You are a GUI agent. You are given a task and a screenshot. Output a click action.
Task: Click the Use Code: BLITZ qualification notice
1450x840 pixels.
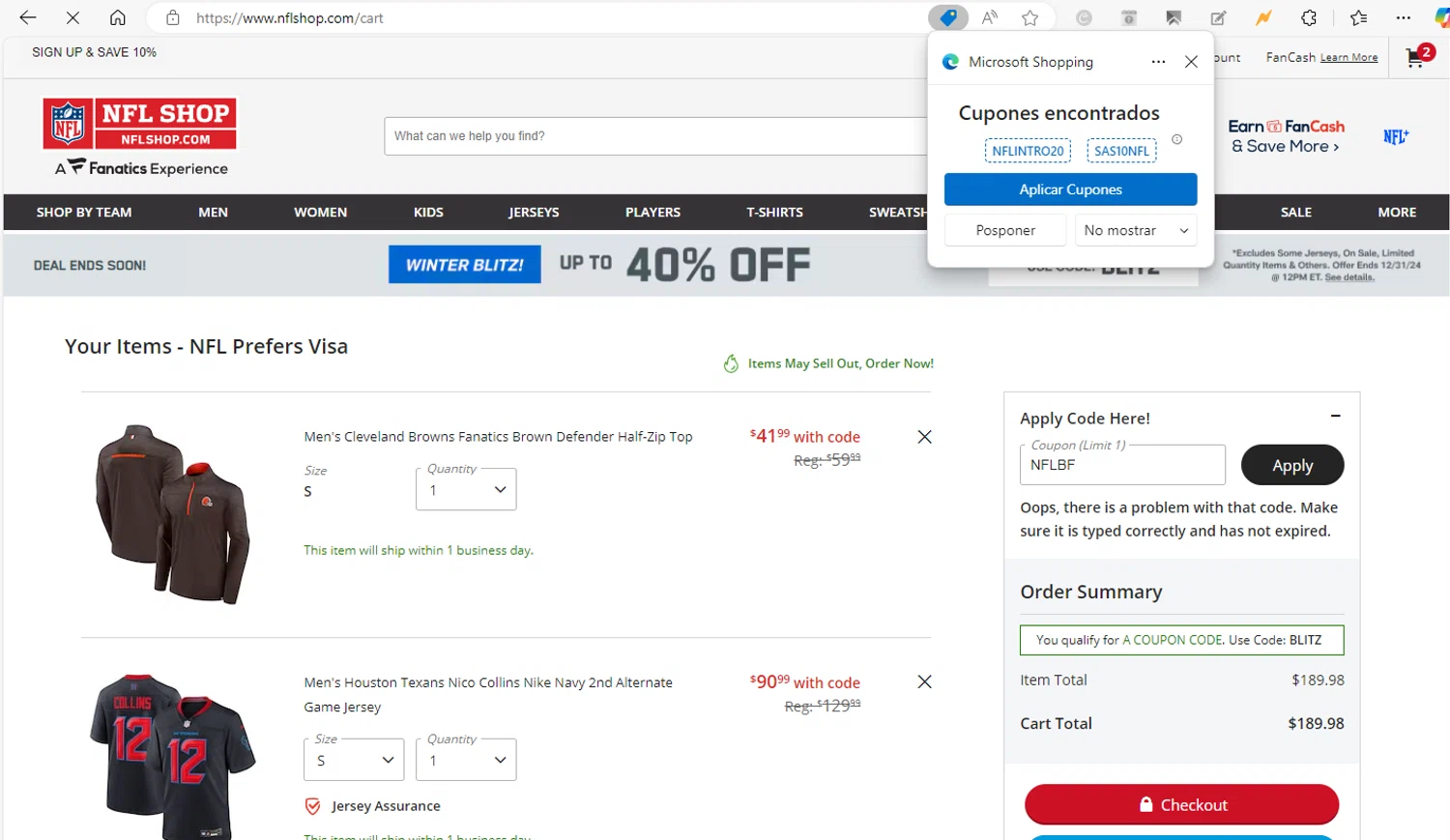(x=1181, y=640)
